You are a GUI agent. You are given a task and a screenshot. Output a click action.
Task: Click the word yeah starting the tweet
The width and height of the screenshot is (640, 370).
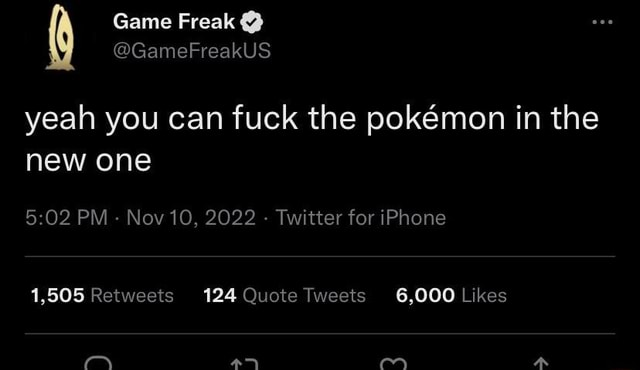60,119
